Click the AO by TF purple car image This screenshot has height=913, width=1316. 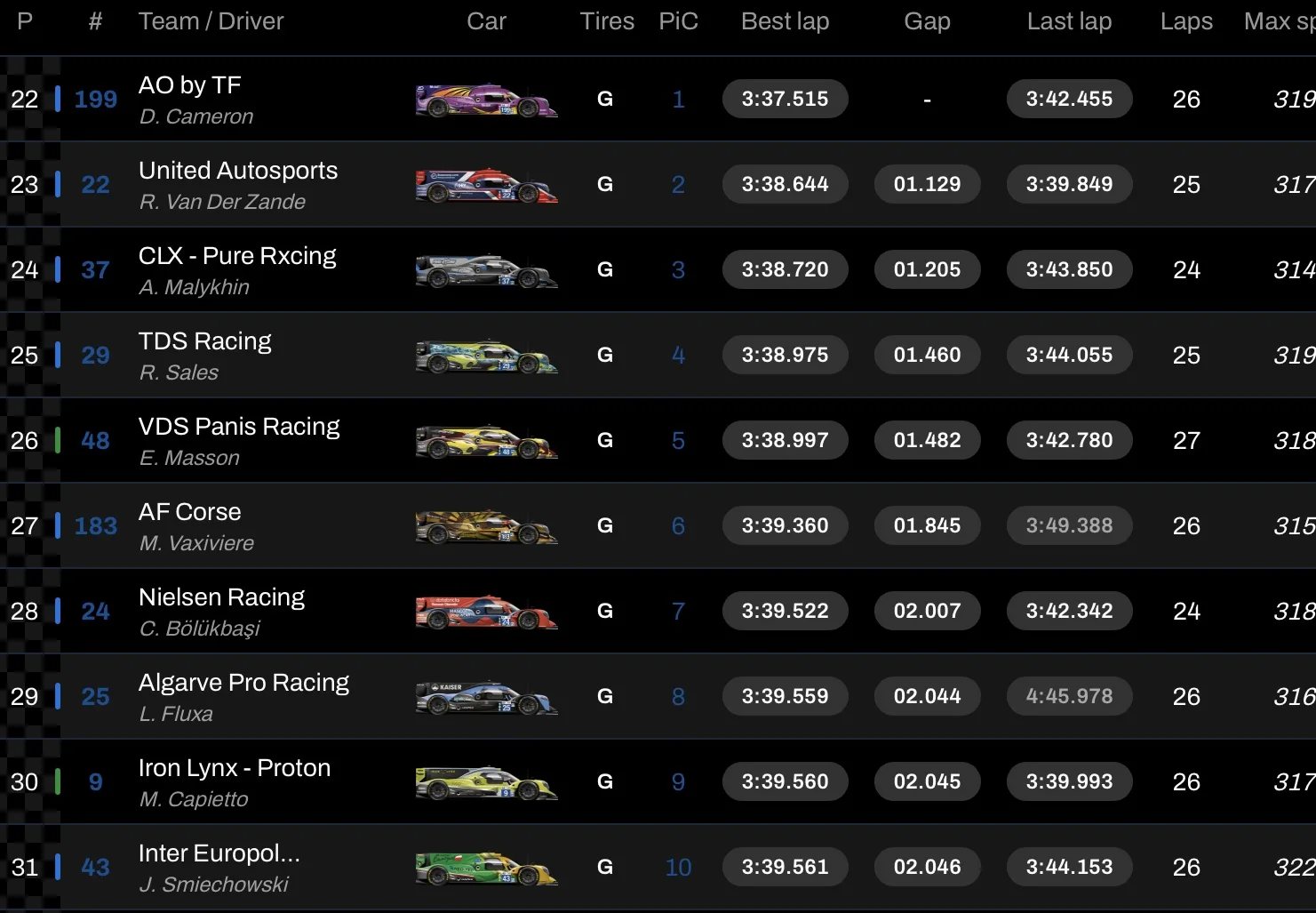486,100
